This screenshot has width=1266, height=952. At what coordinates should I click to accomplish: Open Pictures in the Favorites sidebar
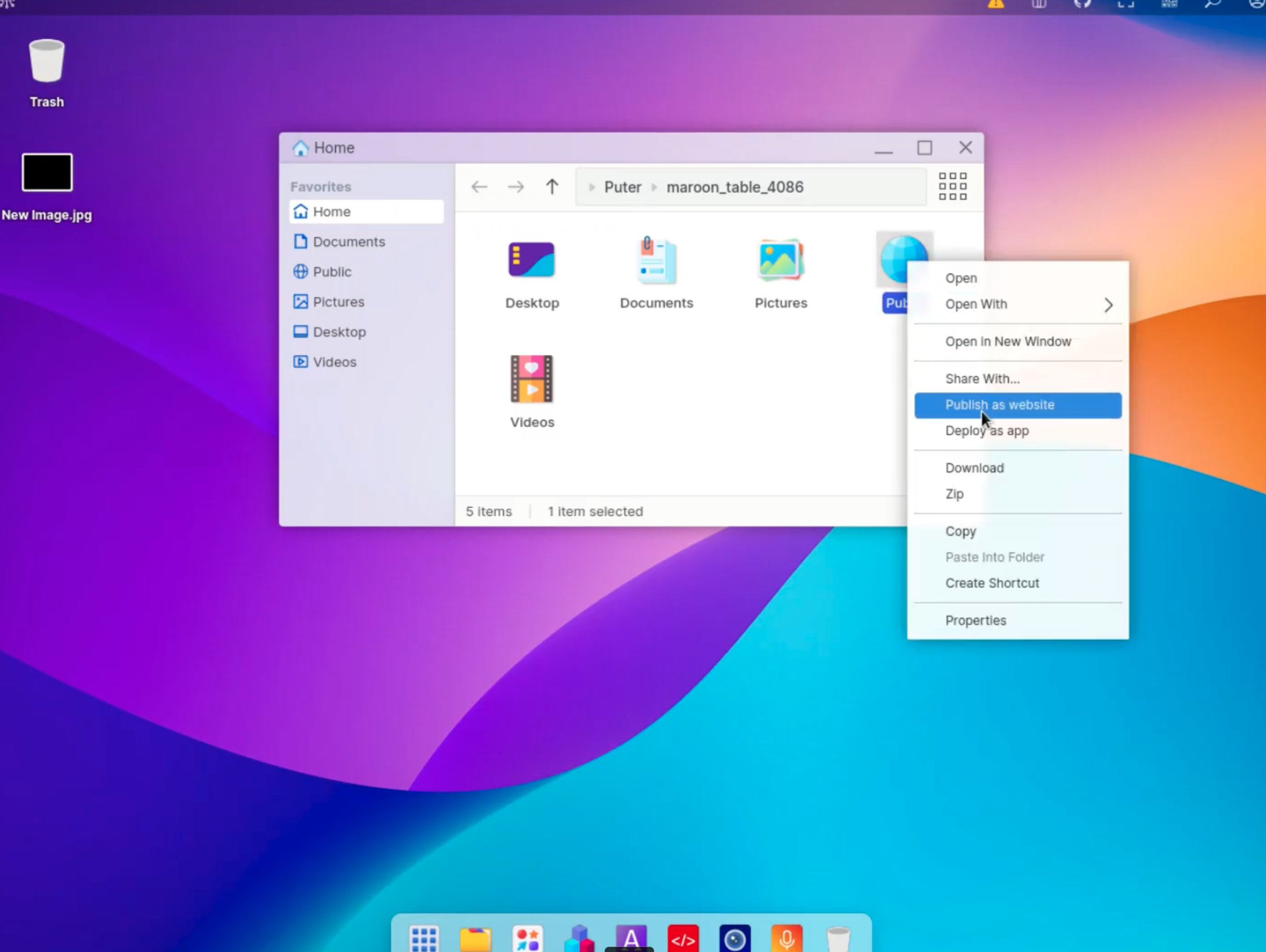coord(338,302)
